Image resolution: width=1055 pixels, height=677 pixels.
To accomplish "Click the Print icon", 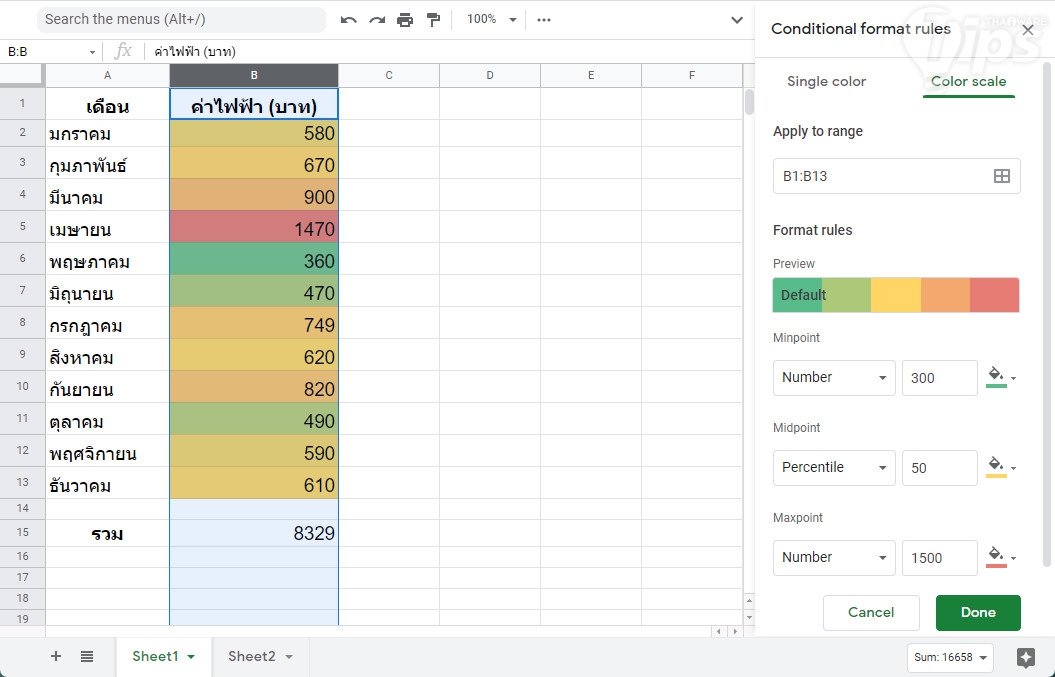I will pos(405,20).
